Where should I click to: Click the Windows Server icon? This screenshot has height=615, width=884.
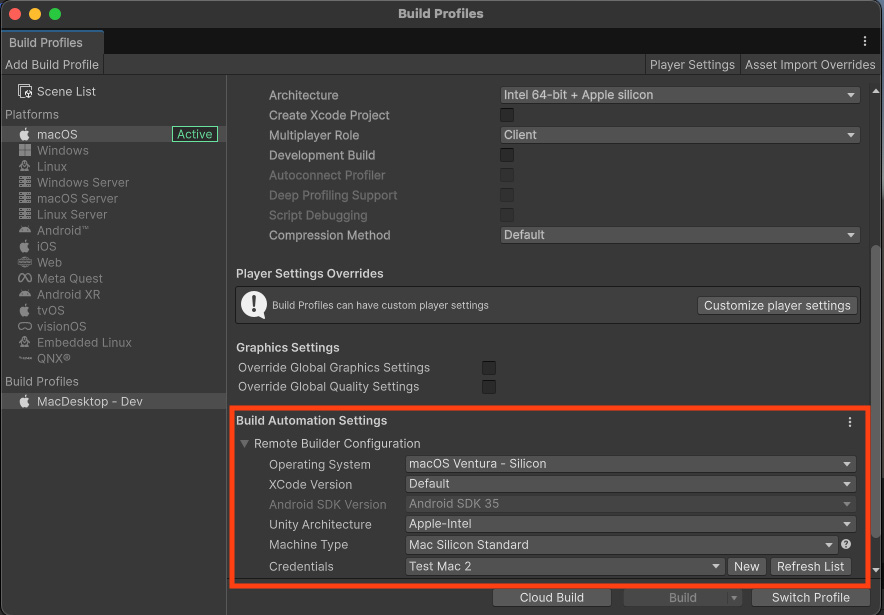(x=25, y=182)
